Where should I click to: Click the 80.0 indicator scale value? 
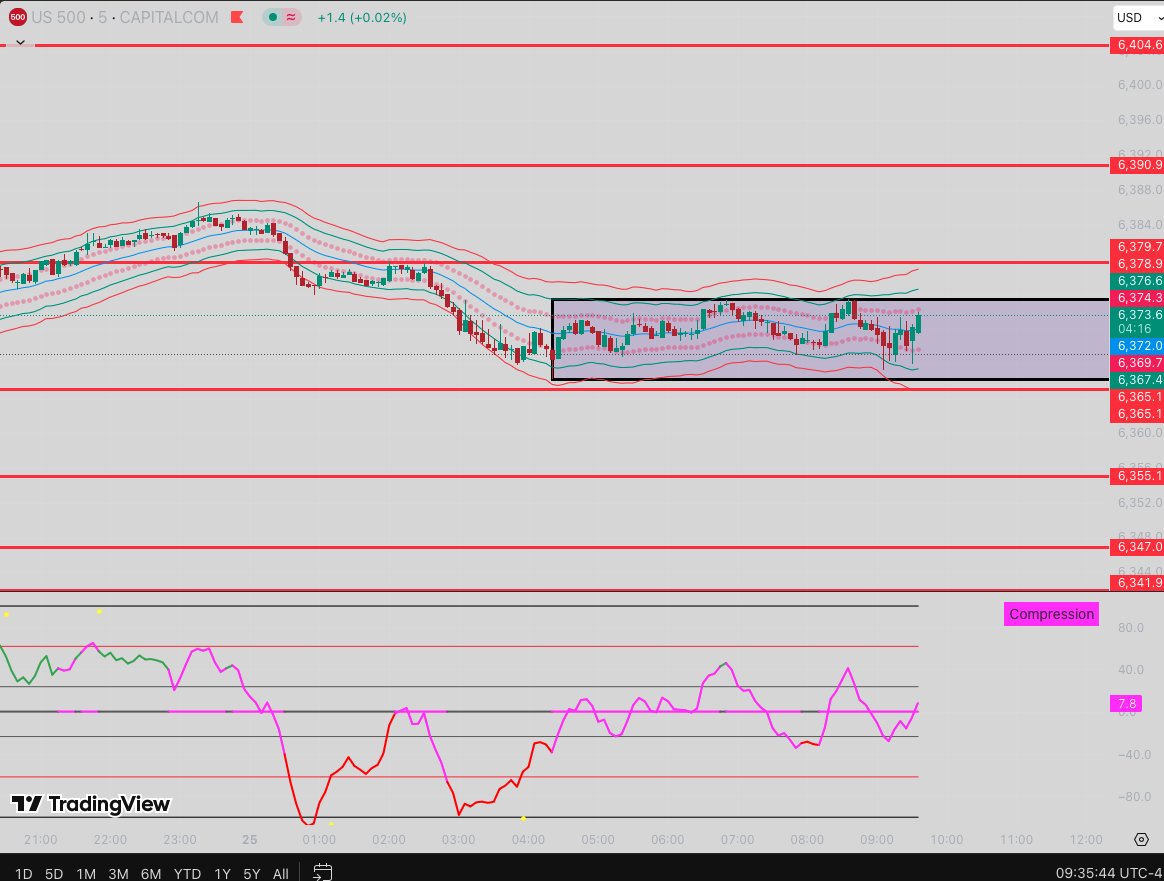click(1131, 628)
